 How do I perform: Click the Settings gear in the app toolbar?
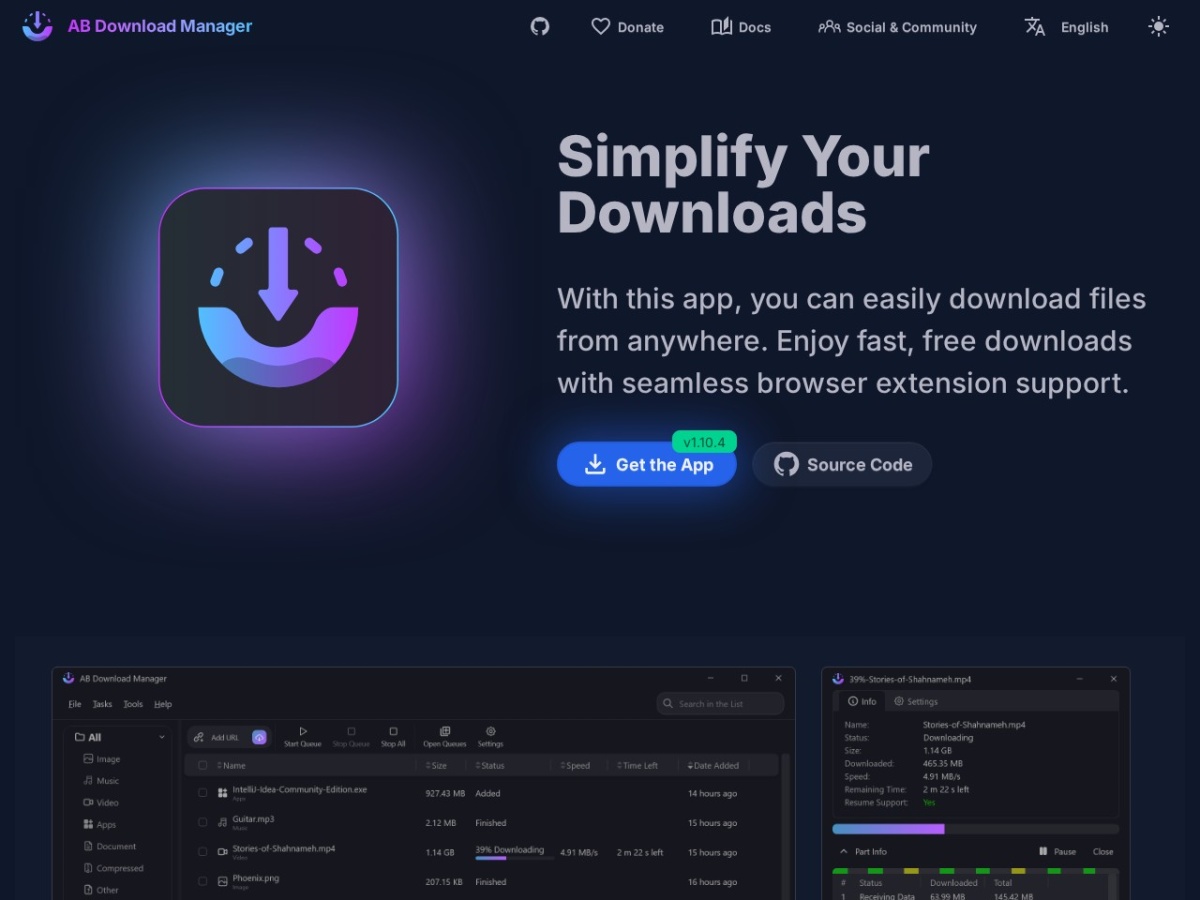pyautogui.click(x=490, y=731)
